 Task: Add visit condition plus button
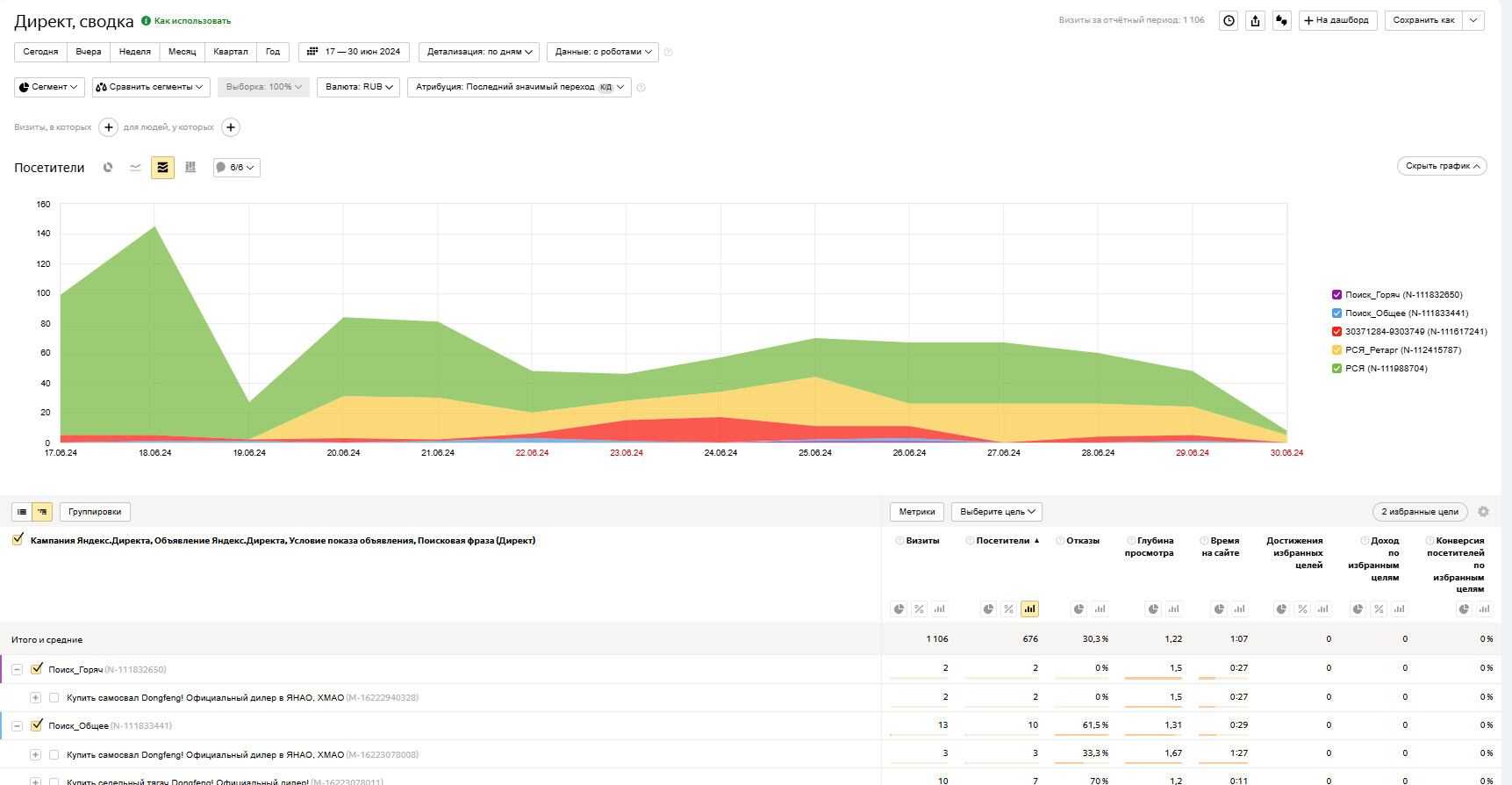pyautogui.click(x=109, y=127)
